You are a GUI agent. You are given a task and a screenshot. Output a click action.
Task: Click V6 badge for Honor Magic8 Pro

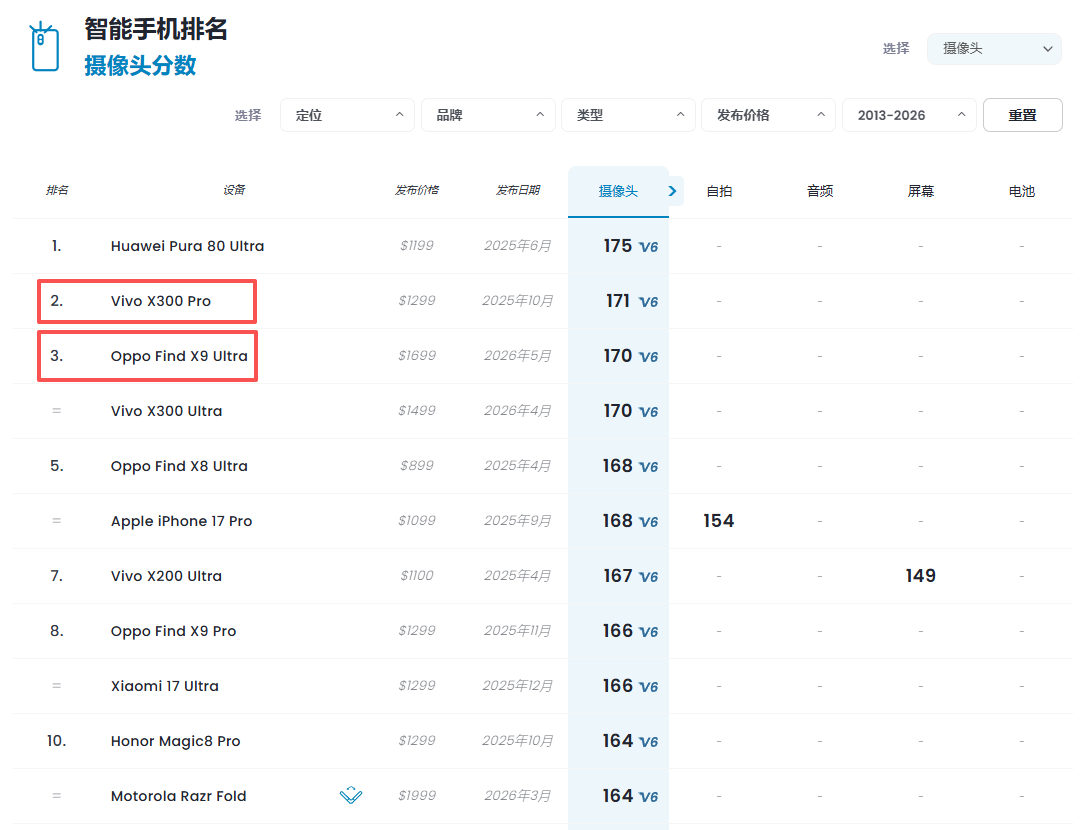click(x=649, y=742)
